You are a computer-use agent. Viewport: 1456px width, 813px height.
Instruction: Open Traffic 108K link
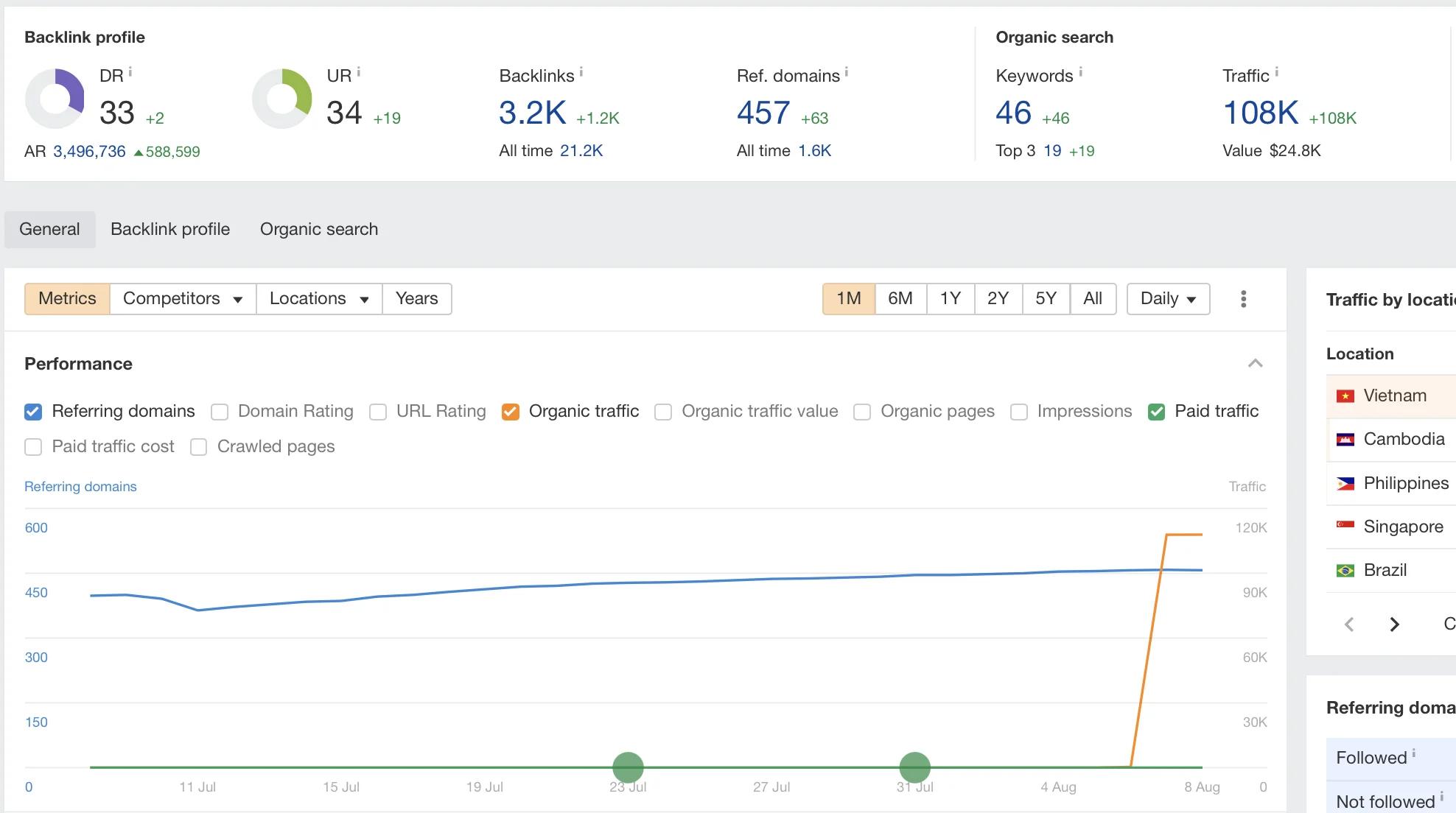1261,113
